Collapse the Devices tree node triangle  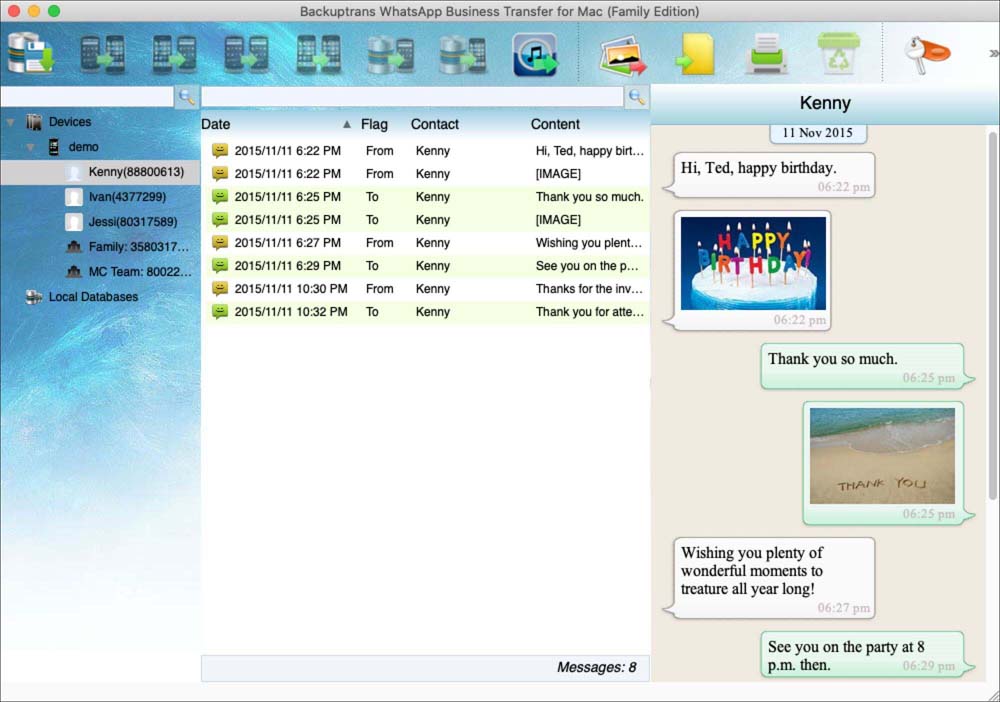[11, 122]
